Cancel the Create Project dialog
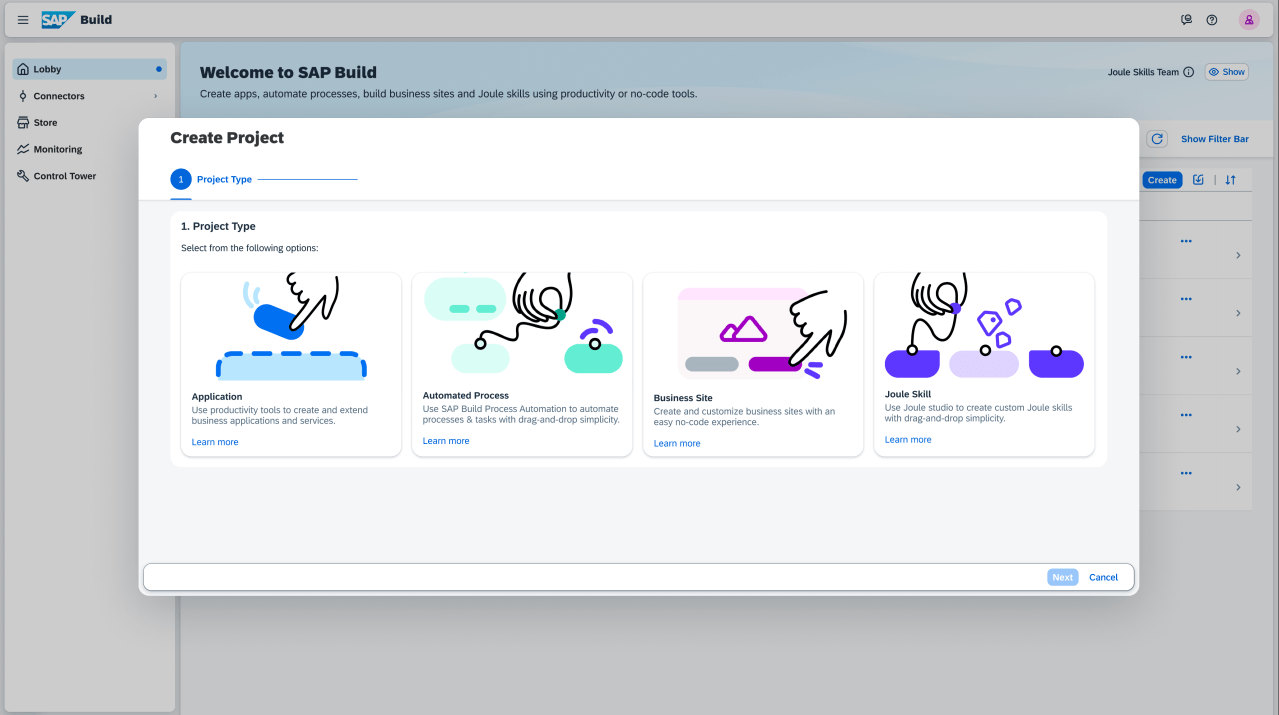The width and height of the screenshot is (1279, 715). pyautogui.click(x=1104, y=577)
